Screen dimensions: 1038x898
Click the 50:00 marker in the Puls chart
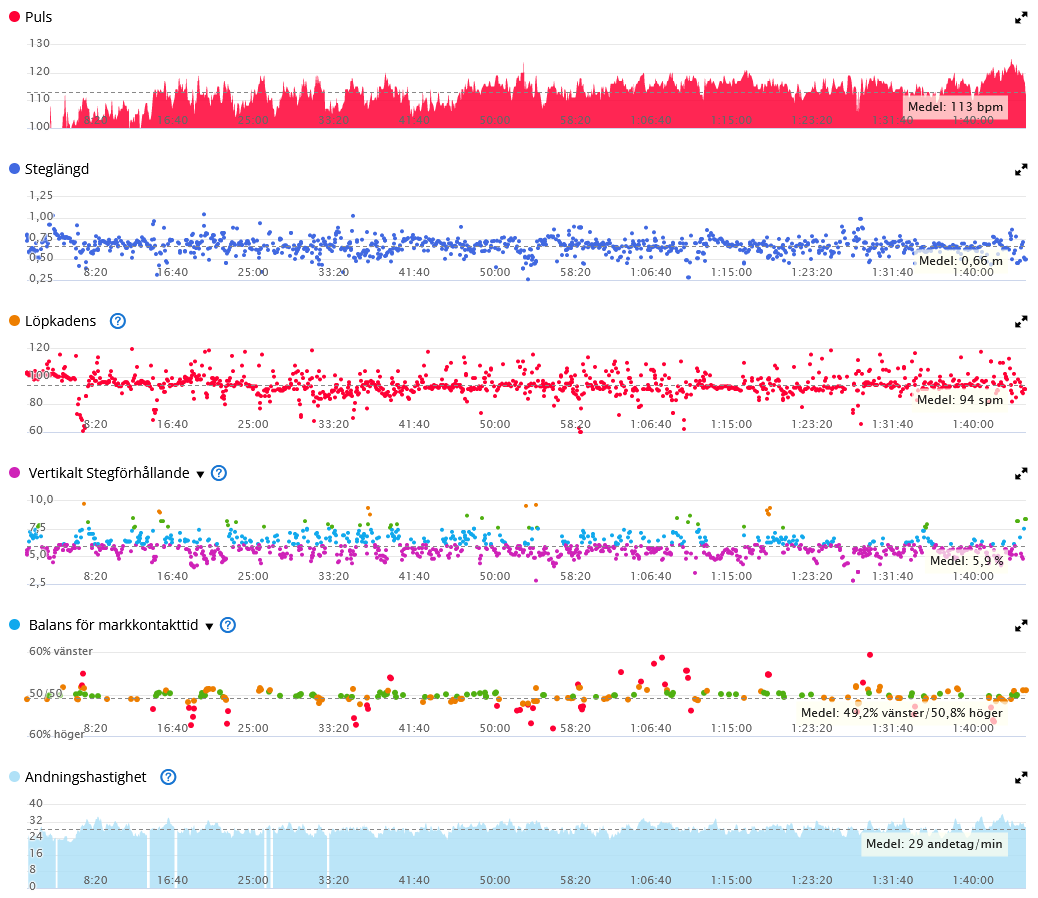(x=495, y=120)
